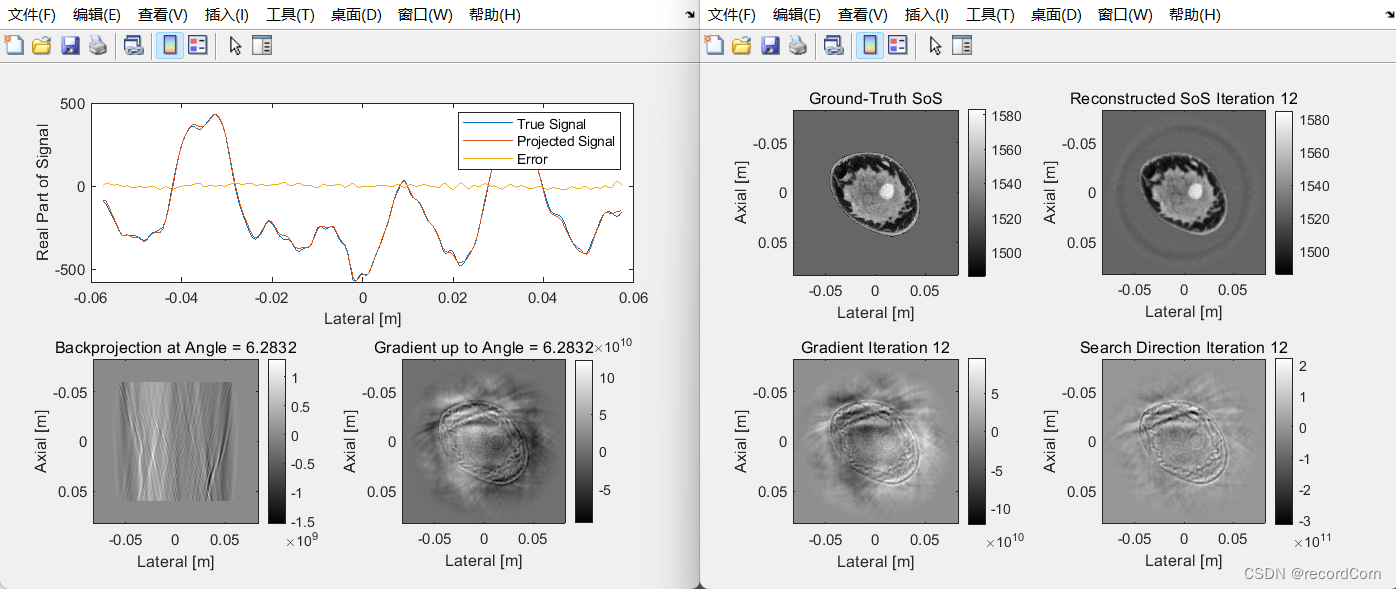Viewport: 1396px width, 589px height.
Task: Select the Gradient Iteration 12 image
Action: [x=875, y=441]
